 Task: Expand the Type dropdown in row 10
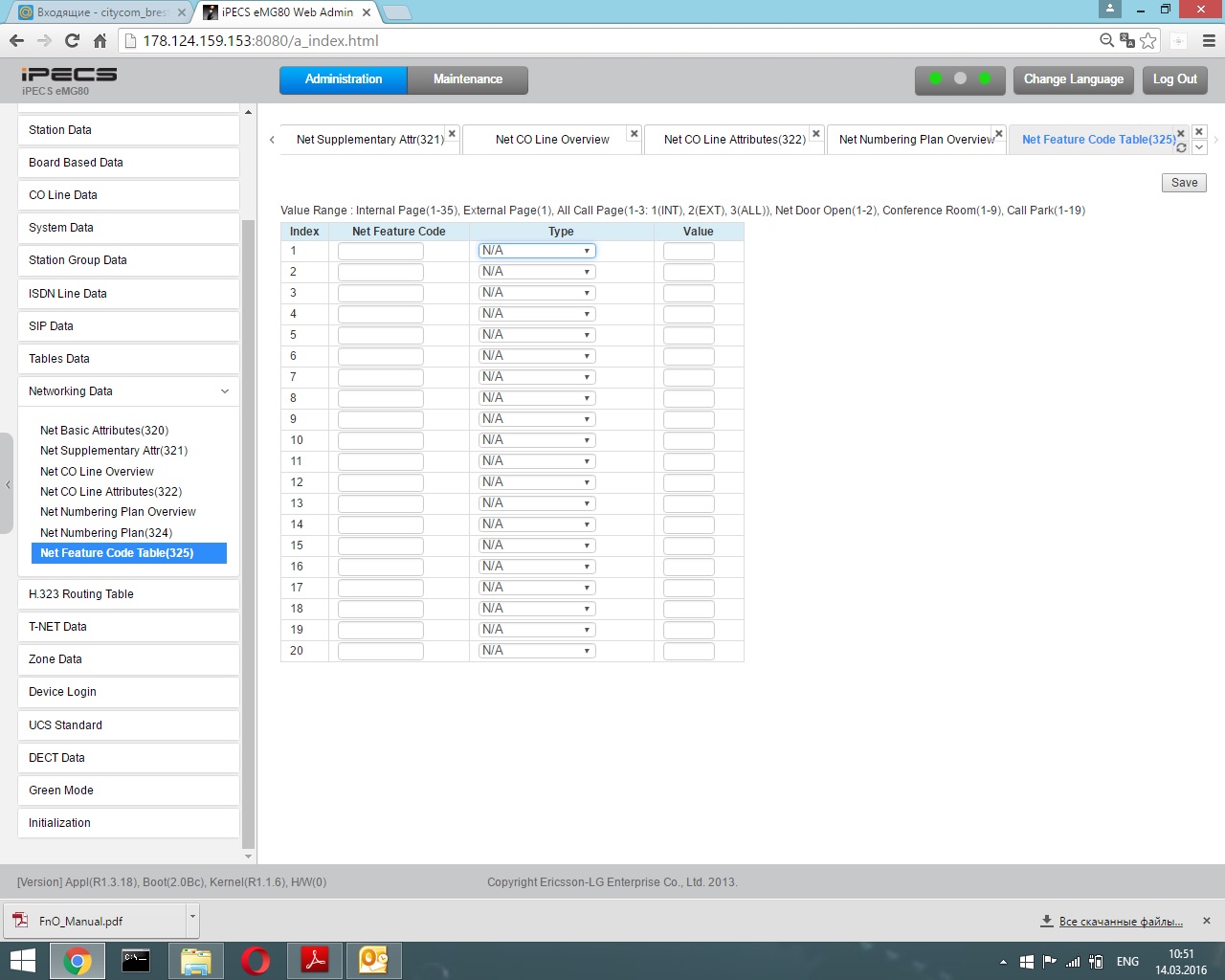[x=537, y=440]
